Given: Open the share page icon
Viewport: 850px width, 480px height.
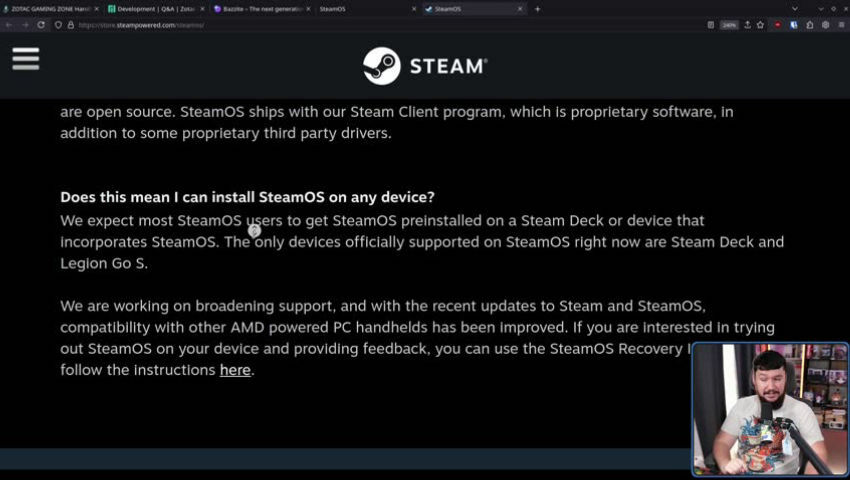Looking at the screenshot, I should [748, 25].
